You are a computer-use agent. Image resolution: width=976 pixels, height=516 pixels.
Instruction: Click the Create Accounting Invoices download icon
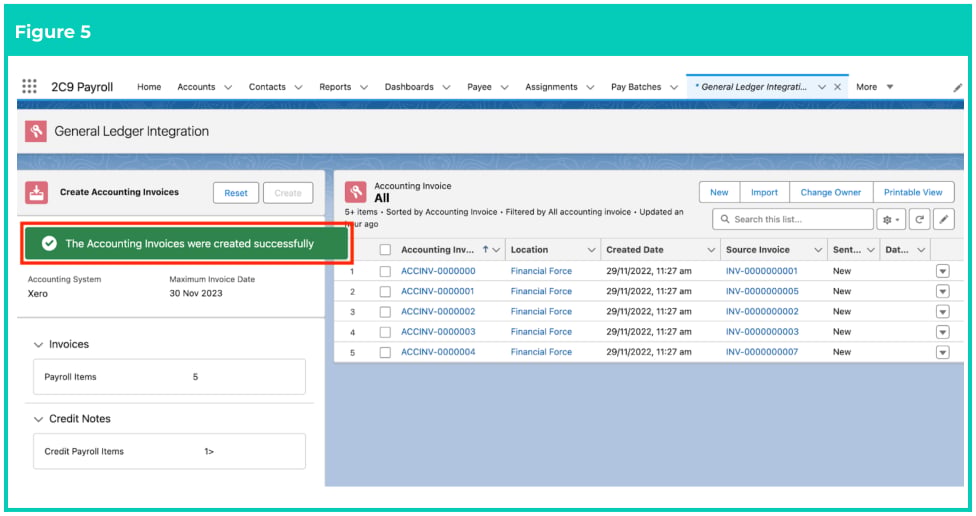click(37, 192)
